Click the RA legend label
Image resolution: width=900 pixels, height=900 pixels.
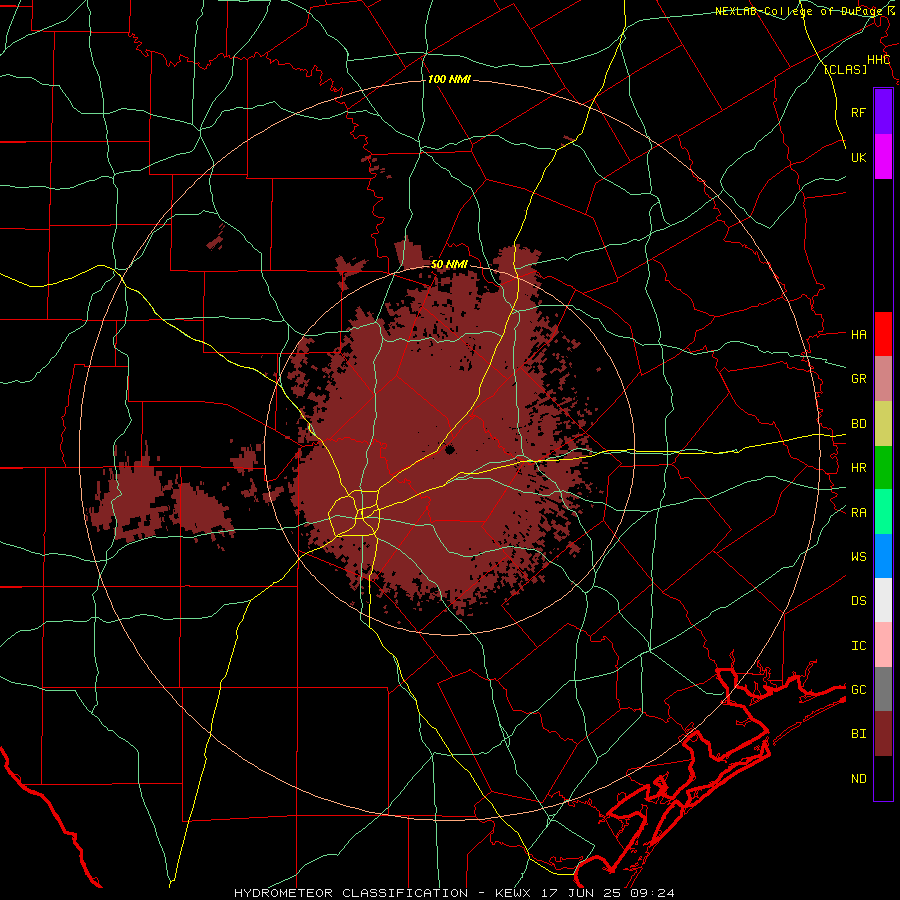[858, 513]
